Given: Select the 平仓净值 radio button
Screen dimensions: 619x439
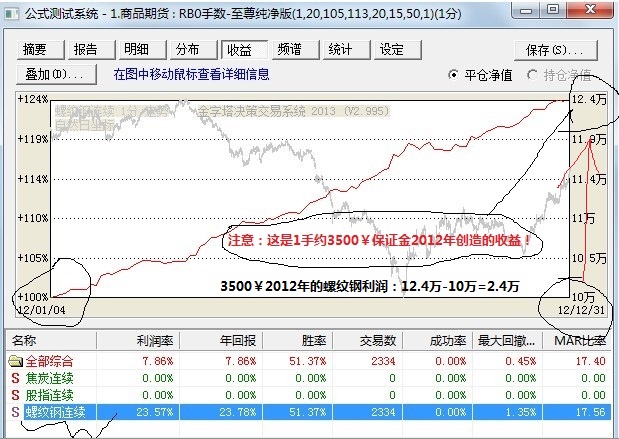Looking at the screenshot, I should click(480, 75).
